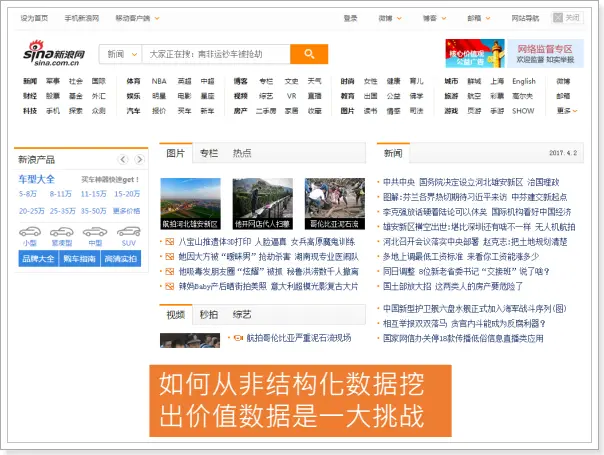Image resolution: width=604 pixels, height=455 pixels.
Task: Open the 更多价格 link
Action: point(126,211)
